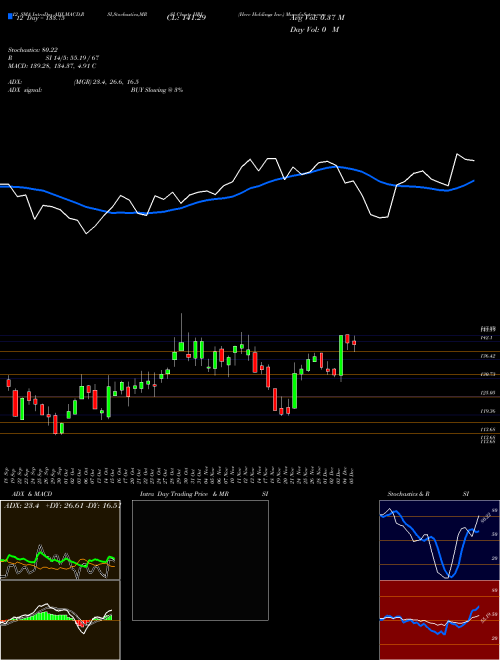
Task: Click the 'Intra Day Trading Price & MR' title
Action: [184, 494]
